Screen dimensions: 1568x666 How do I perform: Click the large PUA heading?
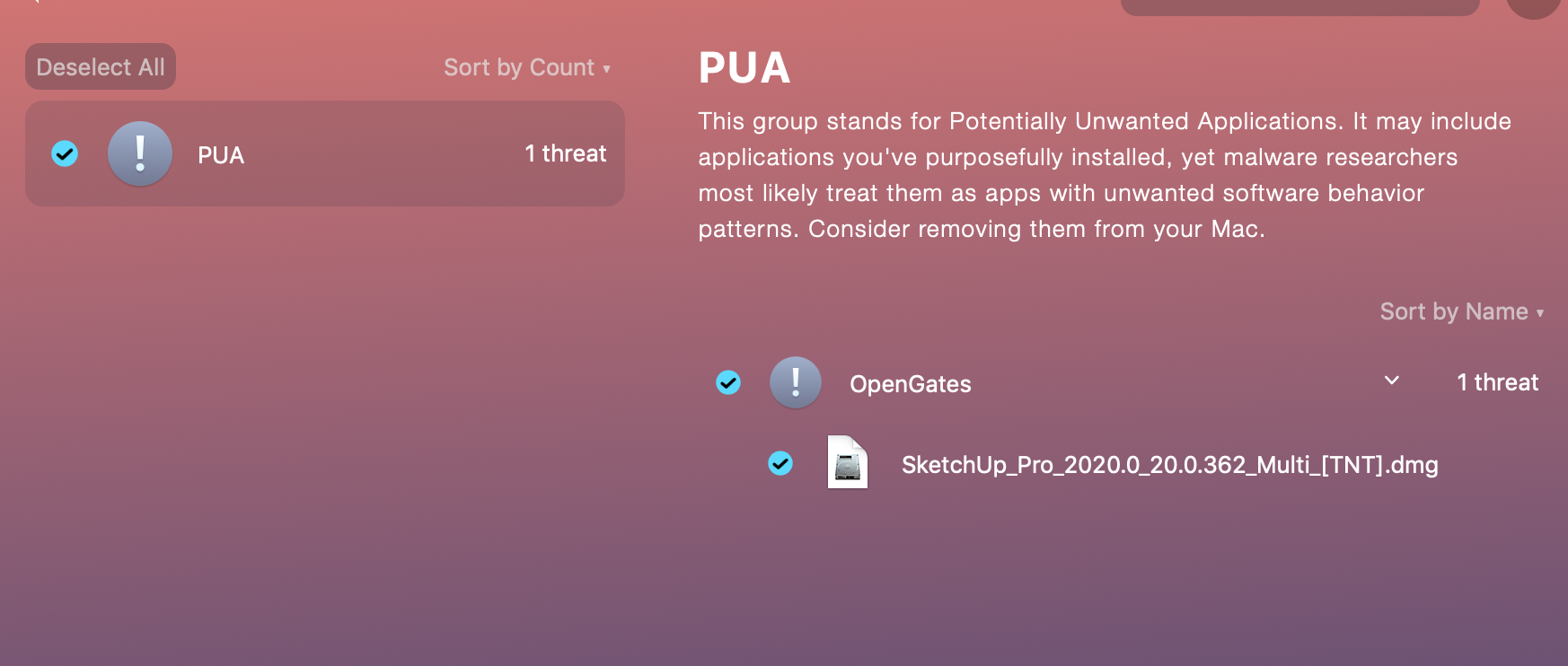click(744, 68)
